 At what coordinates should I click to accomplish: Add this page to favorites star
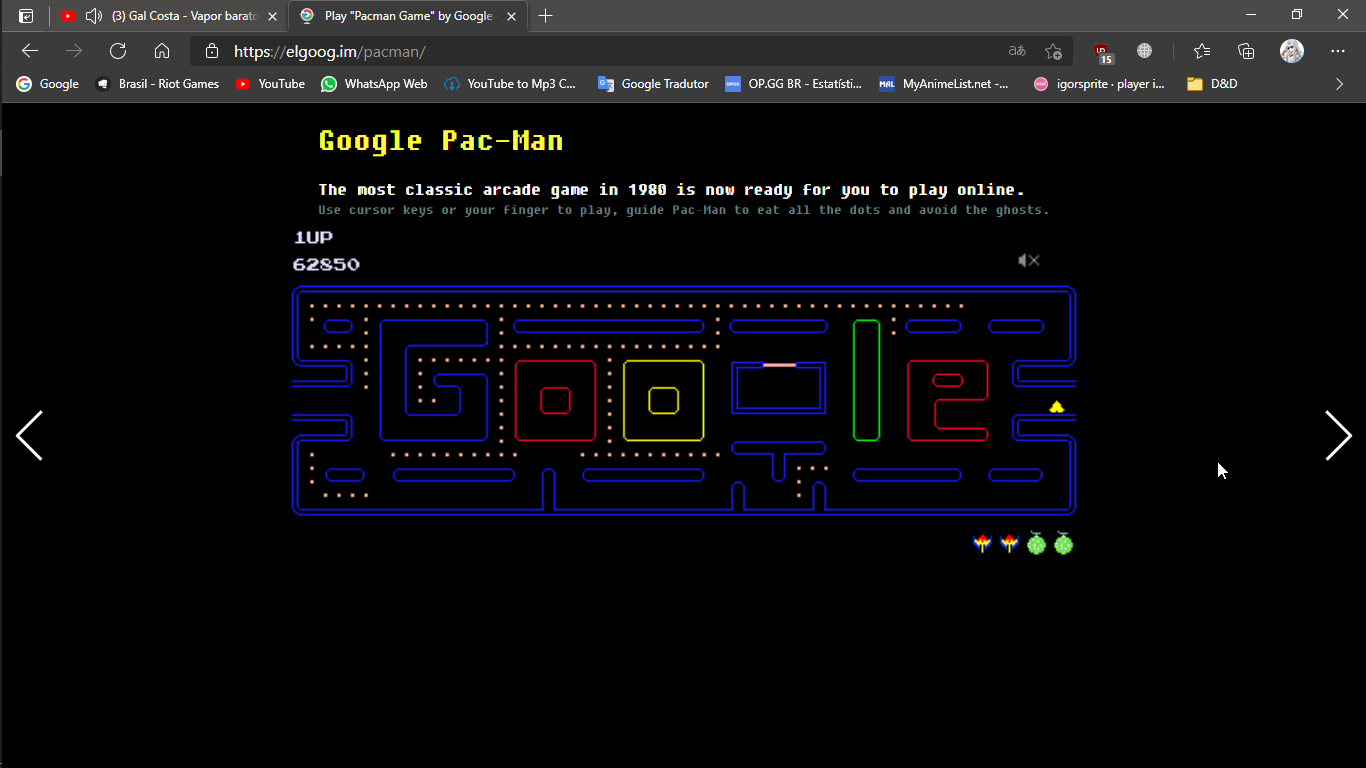(x=1053, y=51)
